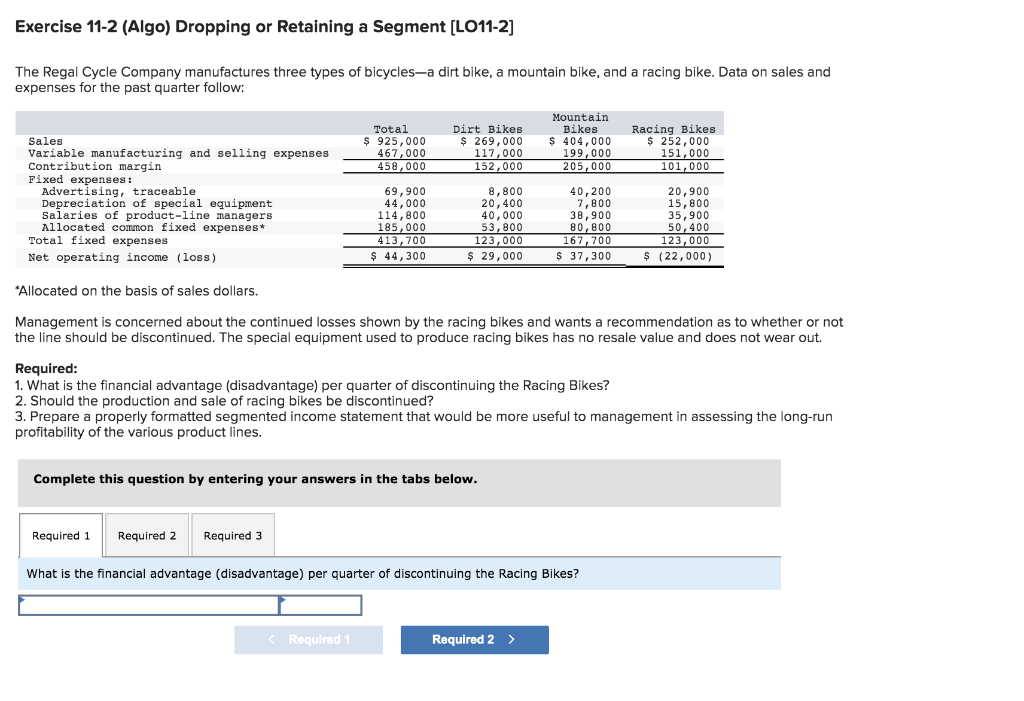Click the blue Required 2 next button

pos(475,640)
